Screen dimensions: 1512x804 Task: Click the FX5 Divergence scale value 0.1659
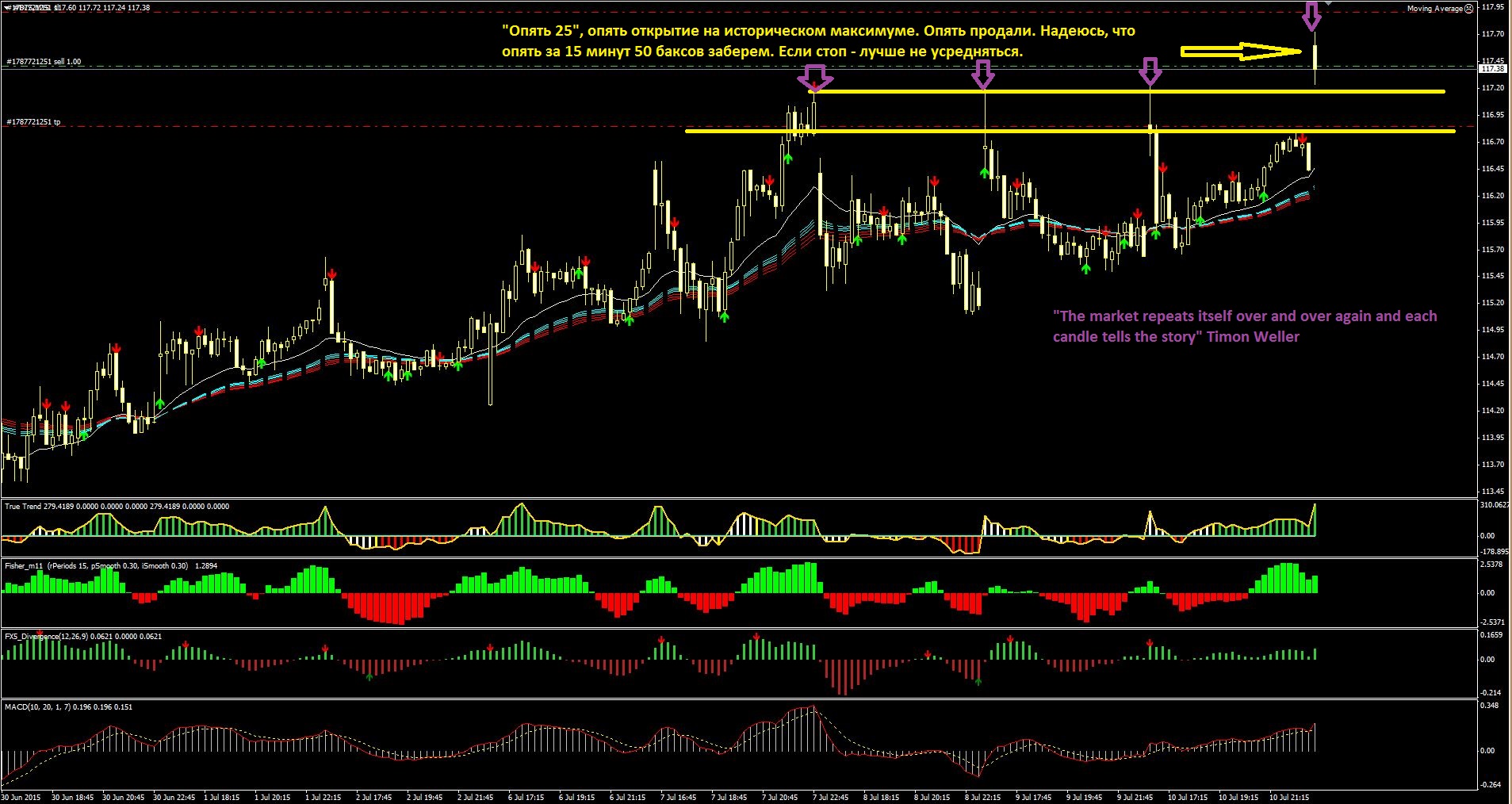click(x=1491, y=635)
